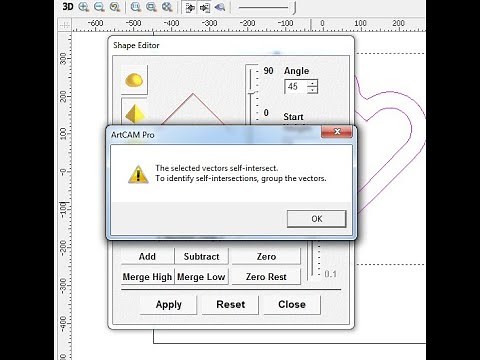Screen dimensions: 480x360
Task: Click the purple relief view toolbar icon
Action: point(220,7)
